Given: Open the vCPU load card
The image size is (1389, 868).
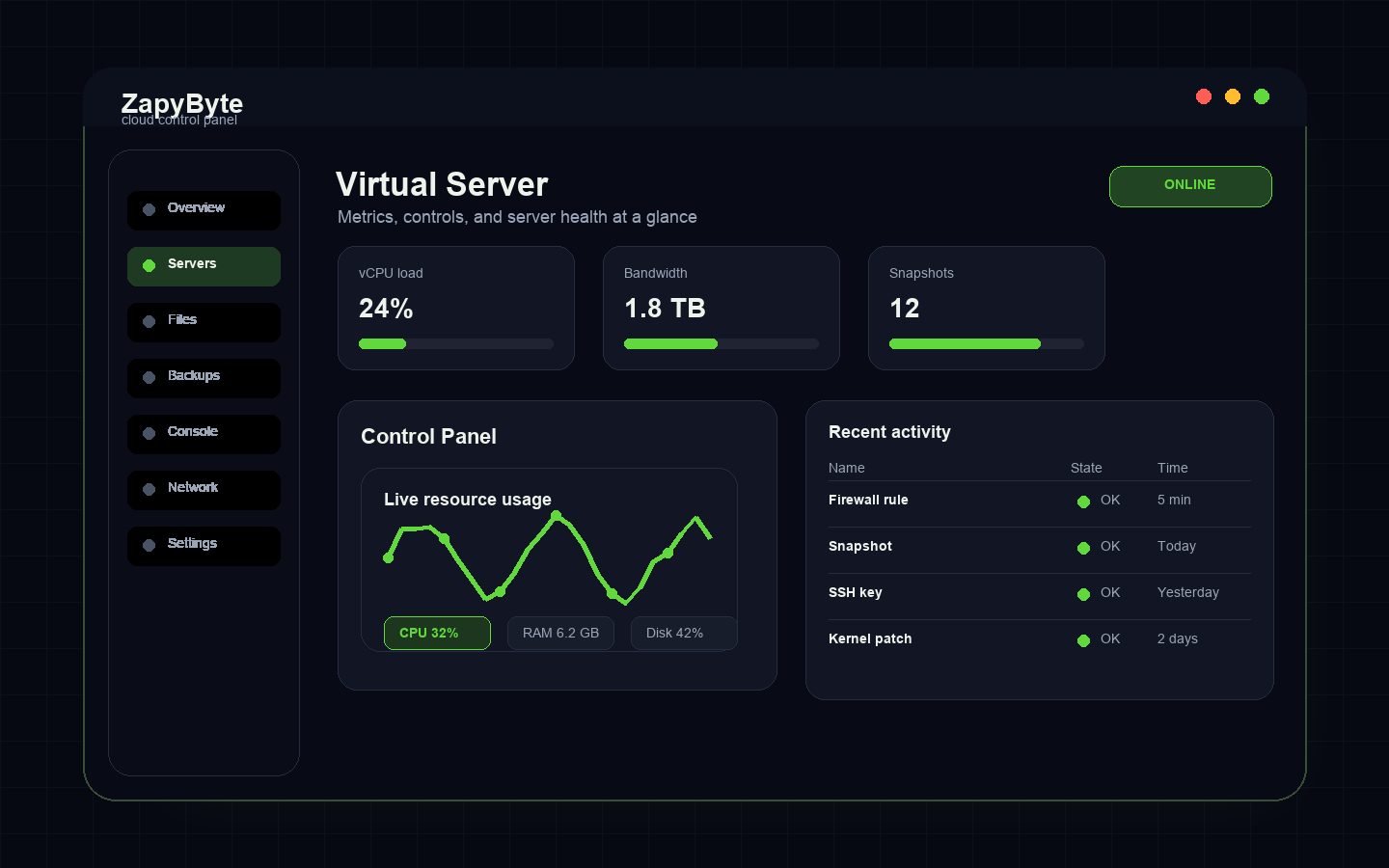Looking at the screenshot, I should (x=456, y=308).
